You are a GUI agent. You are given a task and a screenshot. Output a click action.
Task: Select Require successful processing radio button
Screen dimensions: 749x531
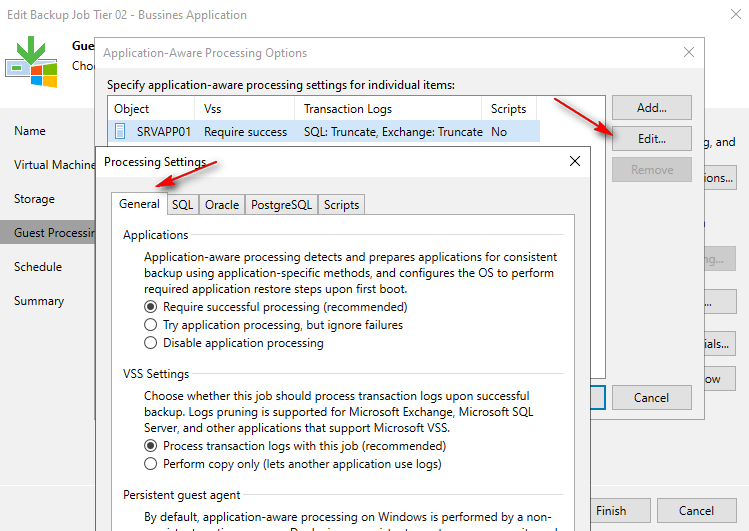click(151, 307)
